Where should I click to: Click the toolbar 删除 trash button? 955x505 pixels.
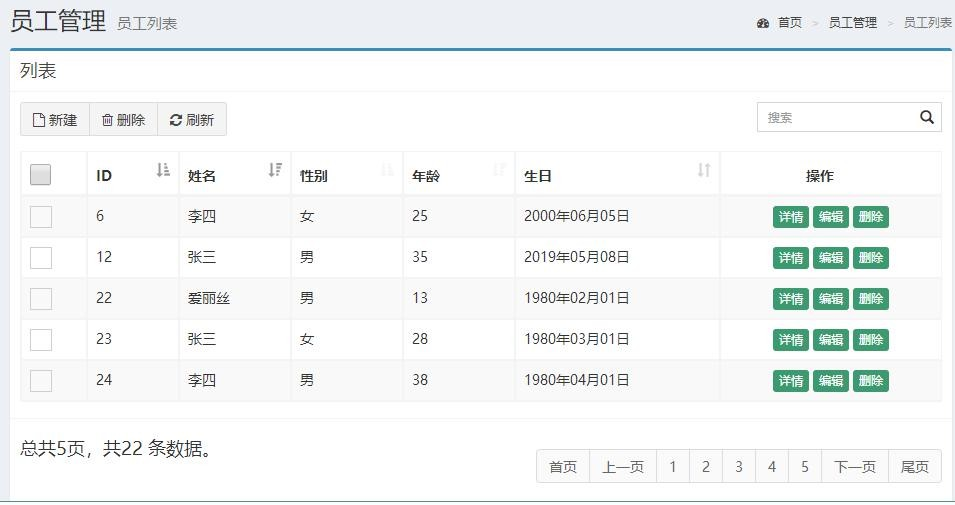124,119
